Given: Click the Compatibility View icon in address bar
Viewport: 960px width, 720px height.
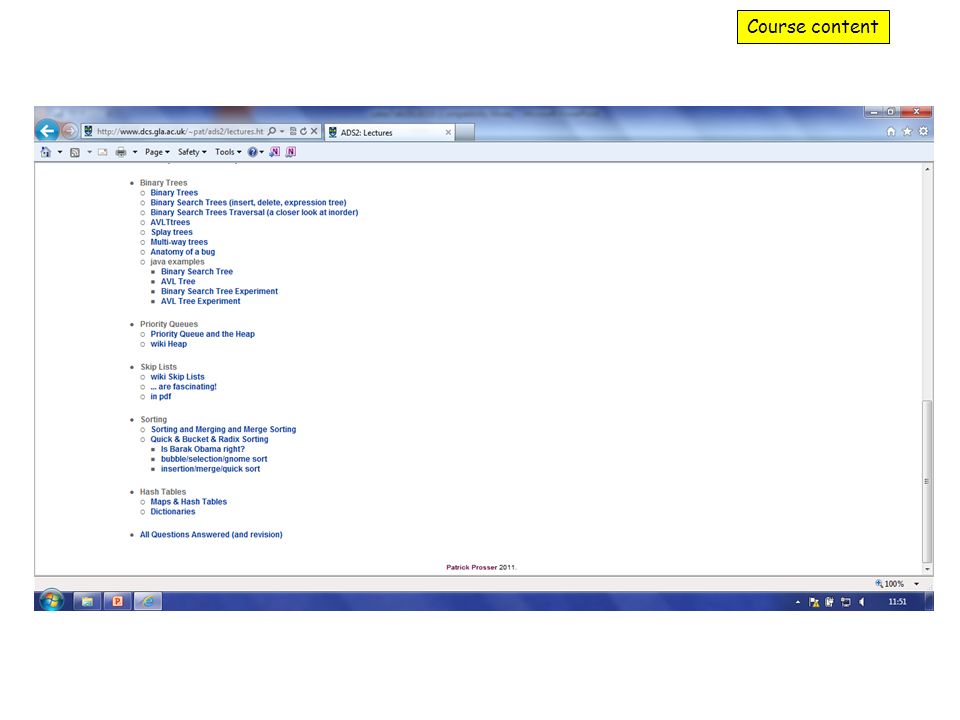Looking at the screenshot, I should coord(293,131).
